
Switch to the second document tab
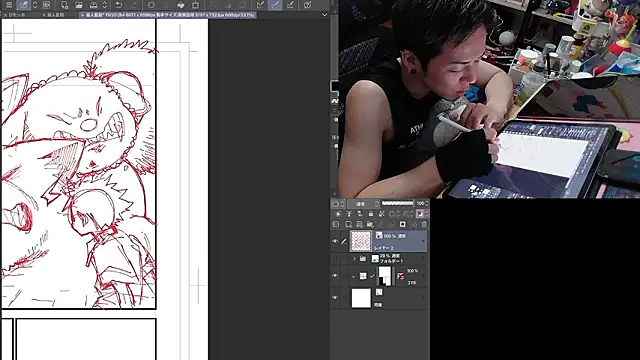point(56,15)
